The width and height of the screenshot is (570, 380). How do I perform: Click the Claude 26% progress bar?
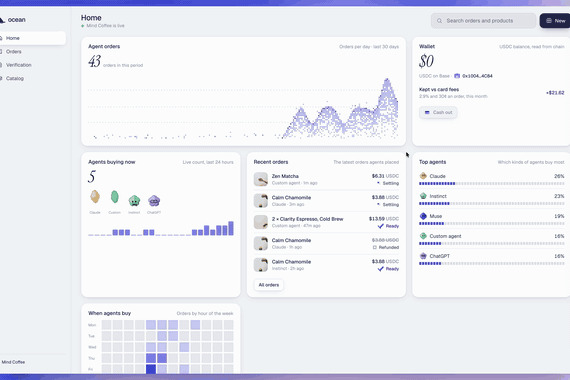pyautogui.click(x=491, y=184)
